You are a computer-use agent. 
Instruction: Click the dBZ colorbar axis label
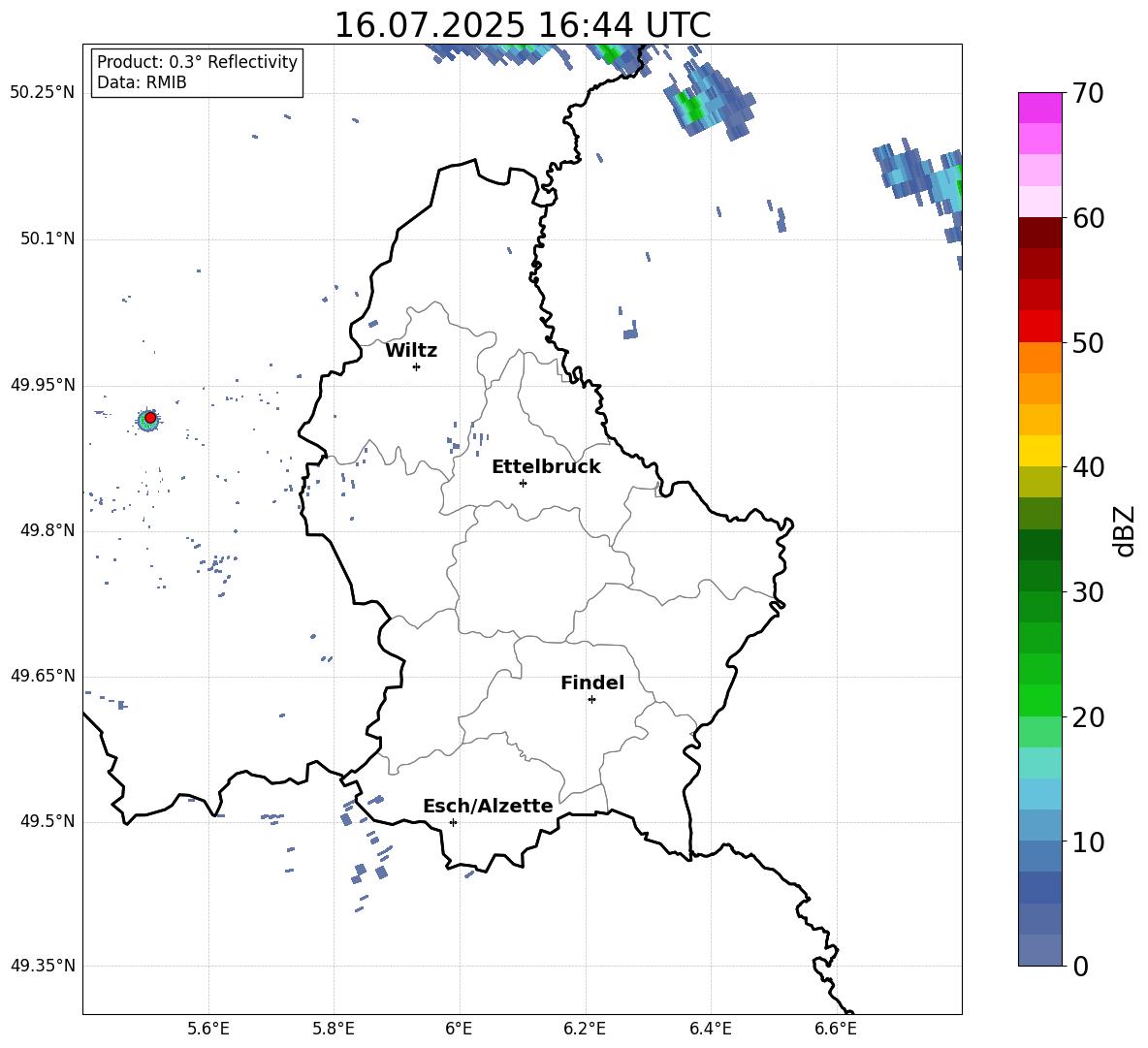[x=1126, y=530]
